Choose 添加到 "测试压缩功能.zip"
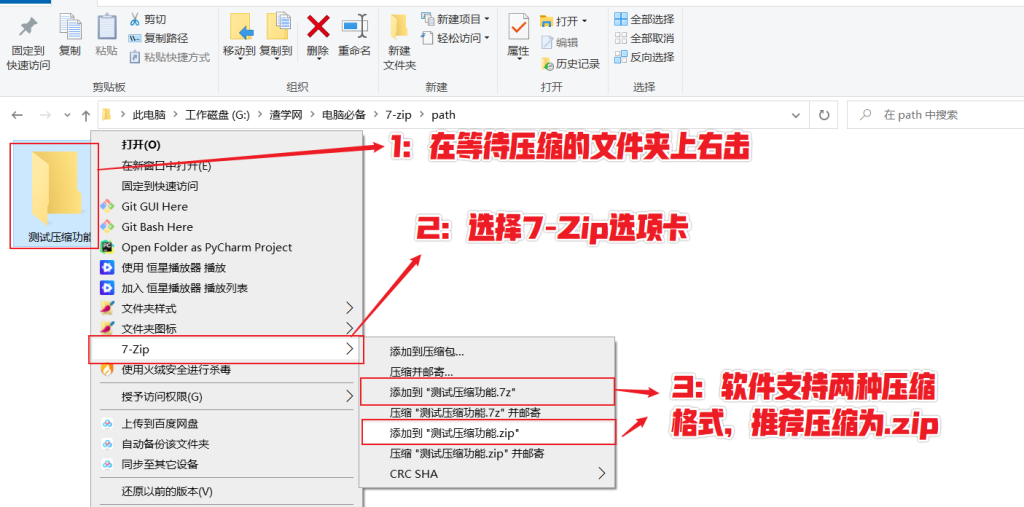 [487, 433]
